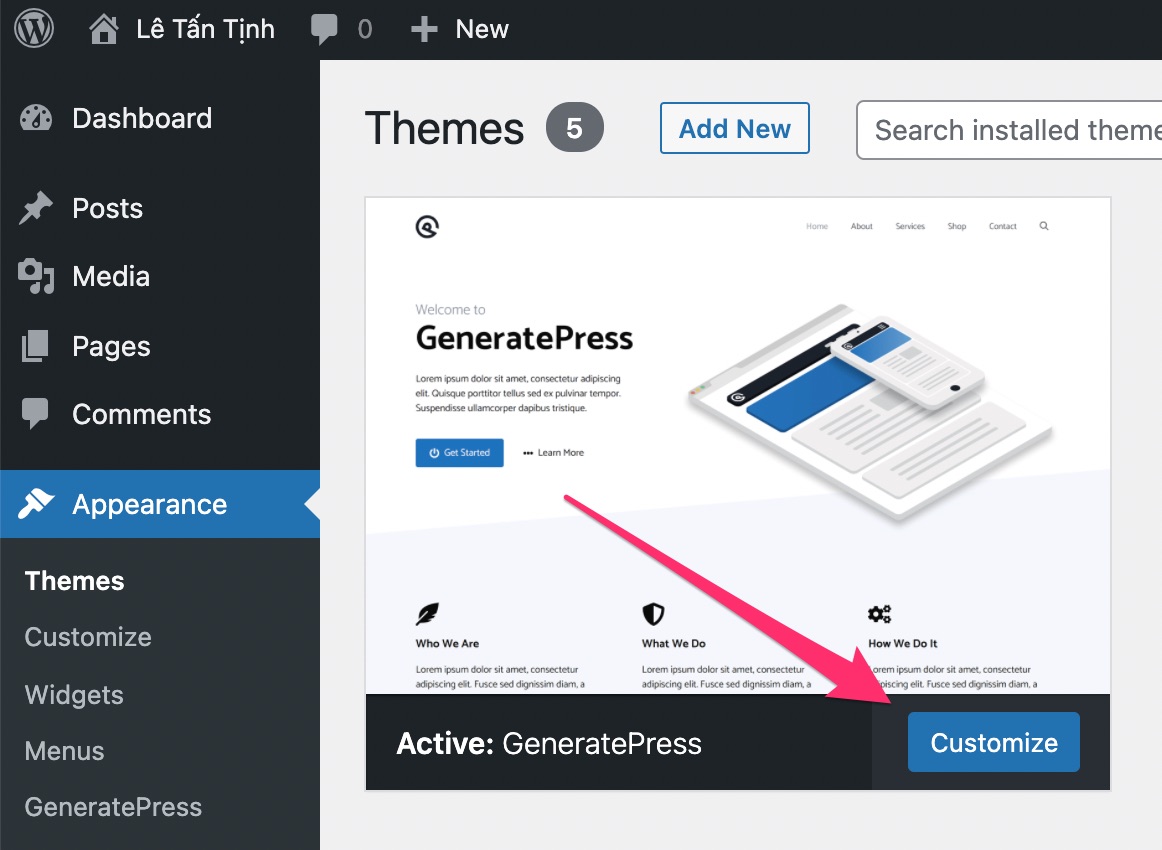
Task: Open GeneratePress options in the sidebar
Action: (113, 807)
